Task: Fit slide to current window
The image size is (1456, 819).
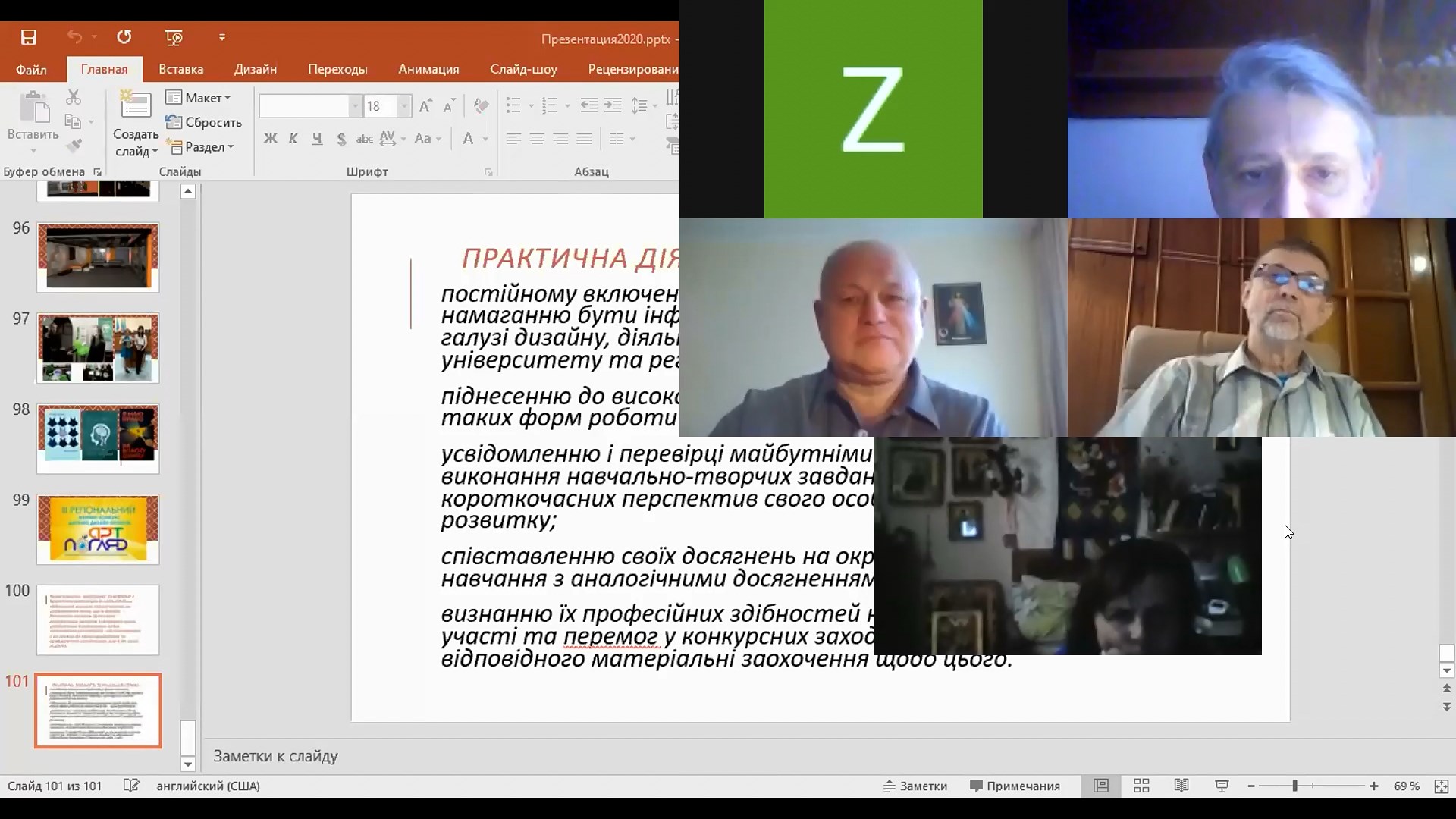Action: pos(1442,786)
